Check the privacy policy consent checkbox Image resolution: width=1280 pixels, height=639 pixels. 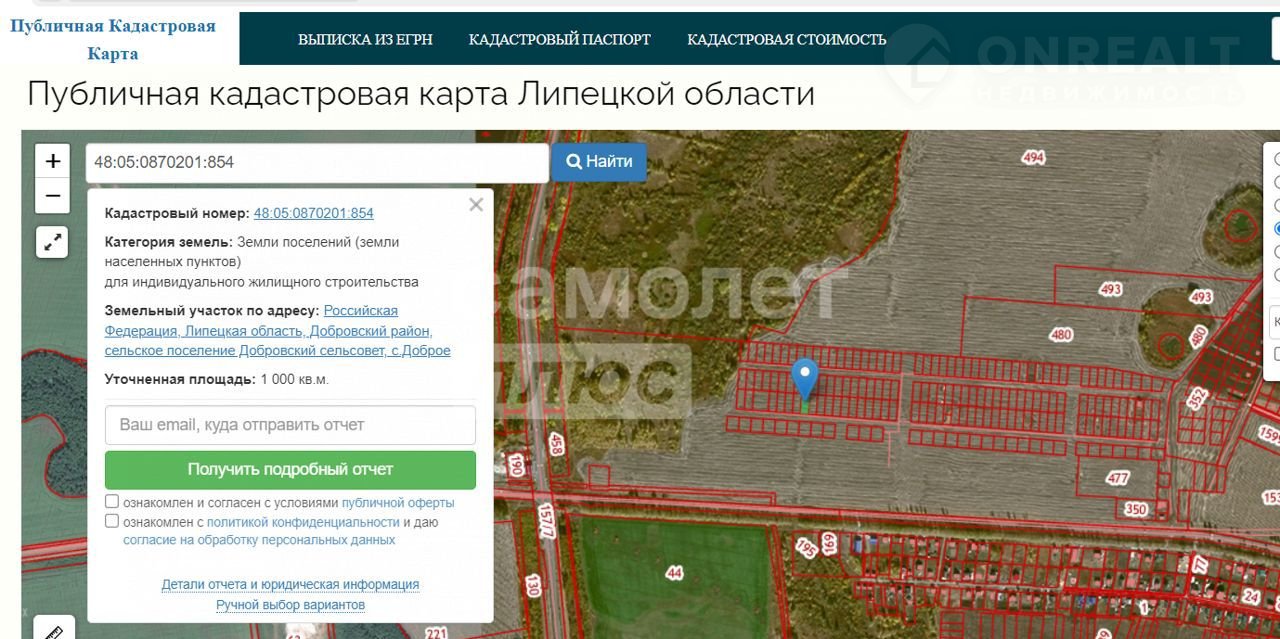tap(112, 521)
